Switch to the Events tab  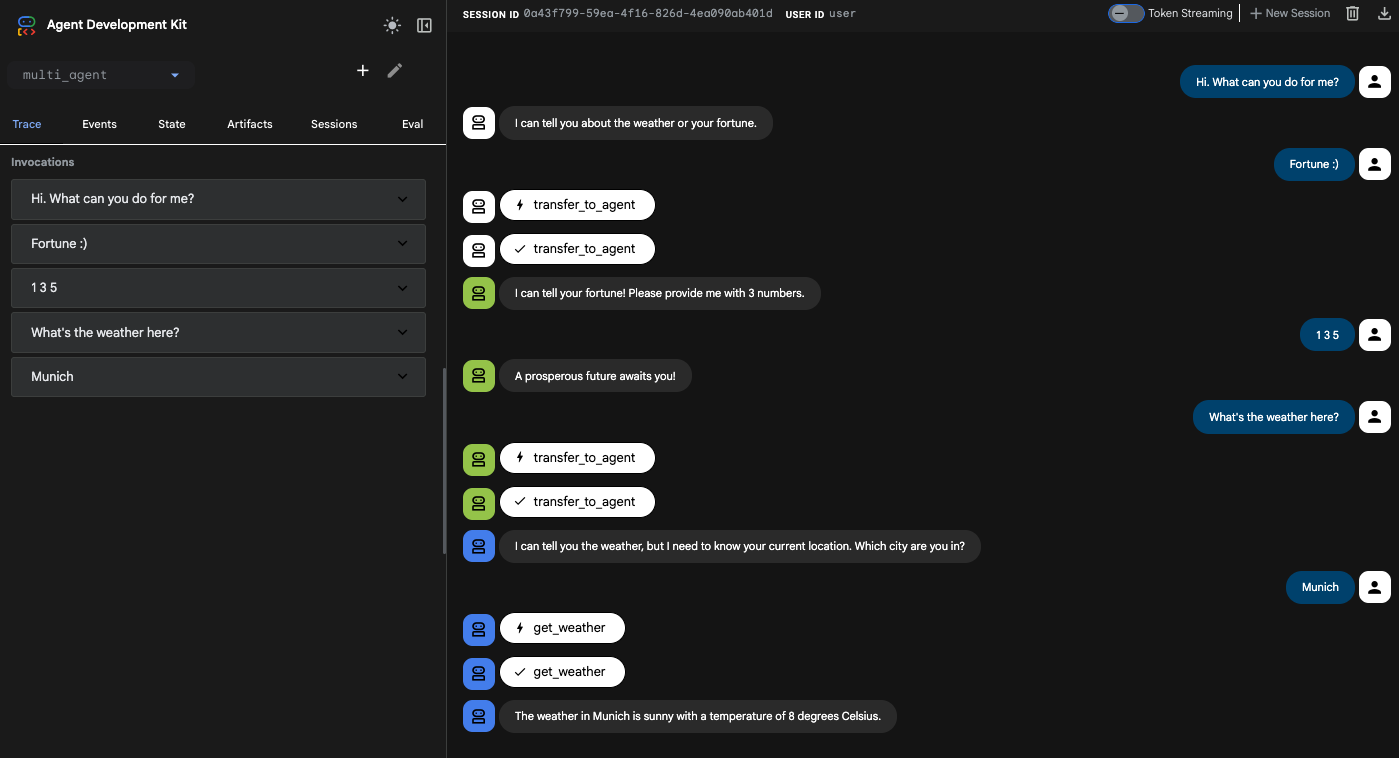[x=99, y=124]
